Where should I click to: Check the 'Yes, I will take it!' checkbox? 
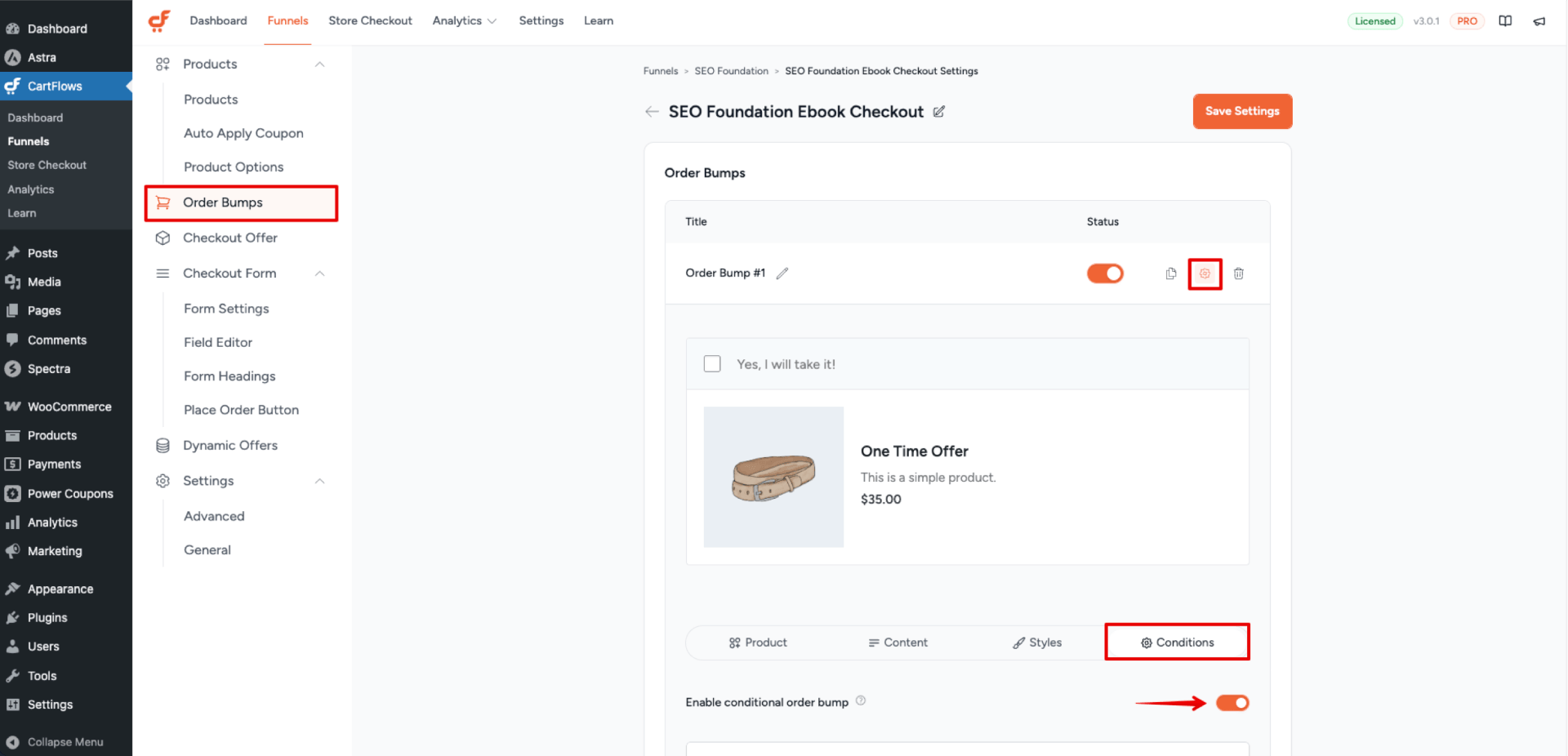[712, 364]
